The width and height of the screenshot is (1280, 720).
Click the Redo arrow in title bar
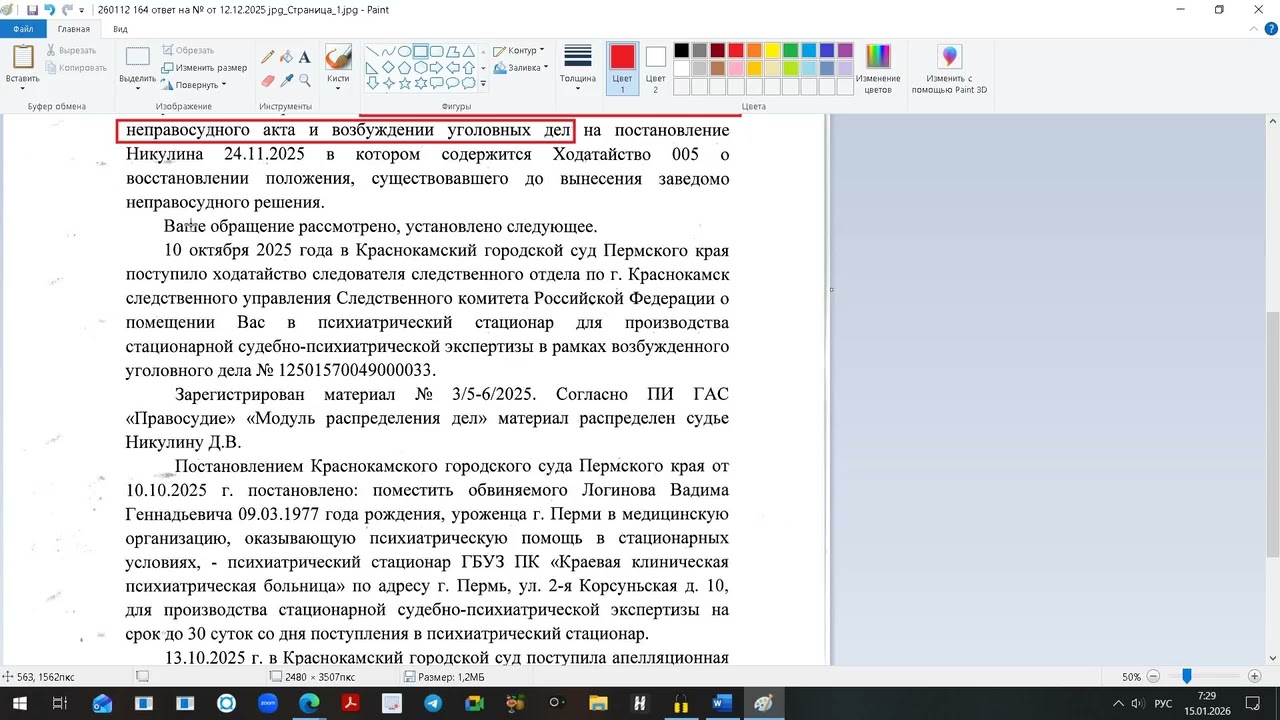66,9
